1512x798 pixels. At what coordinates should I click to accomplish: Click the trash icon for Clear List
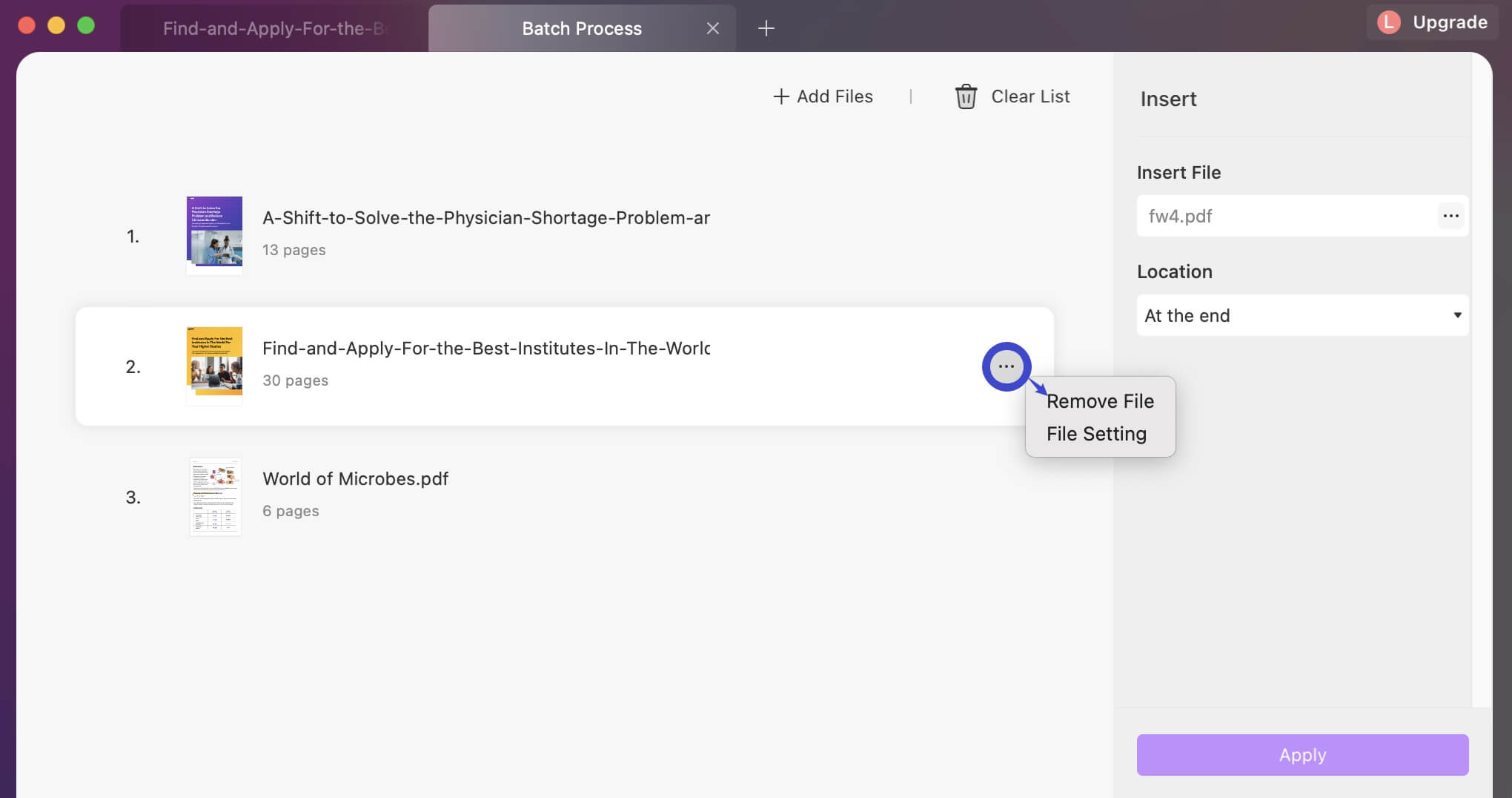point(966,96)
